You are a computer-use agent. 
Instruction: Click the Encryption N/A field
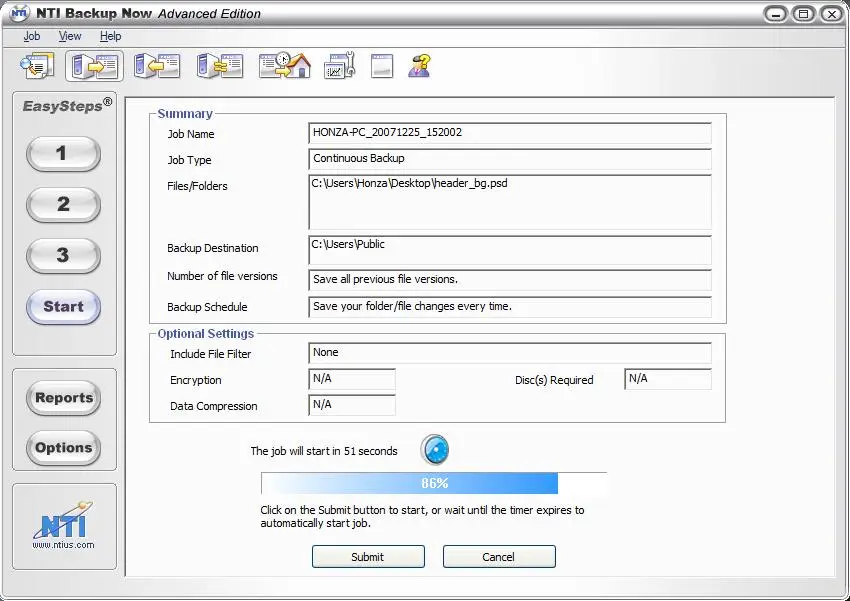coord(352,379)
